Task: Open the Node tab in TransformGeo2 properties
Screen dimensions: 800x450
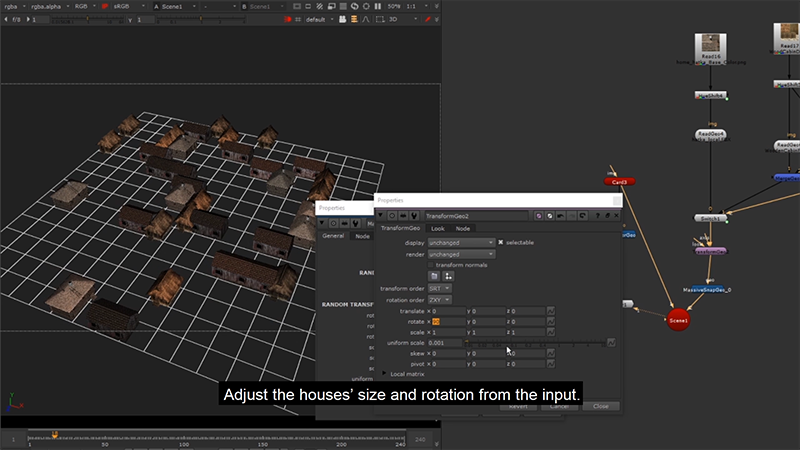Action: [x=463, y=229]
